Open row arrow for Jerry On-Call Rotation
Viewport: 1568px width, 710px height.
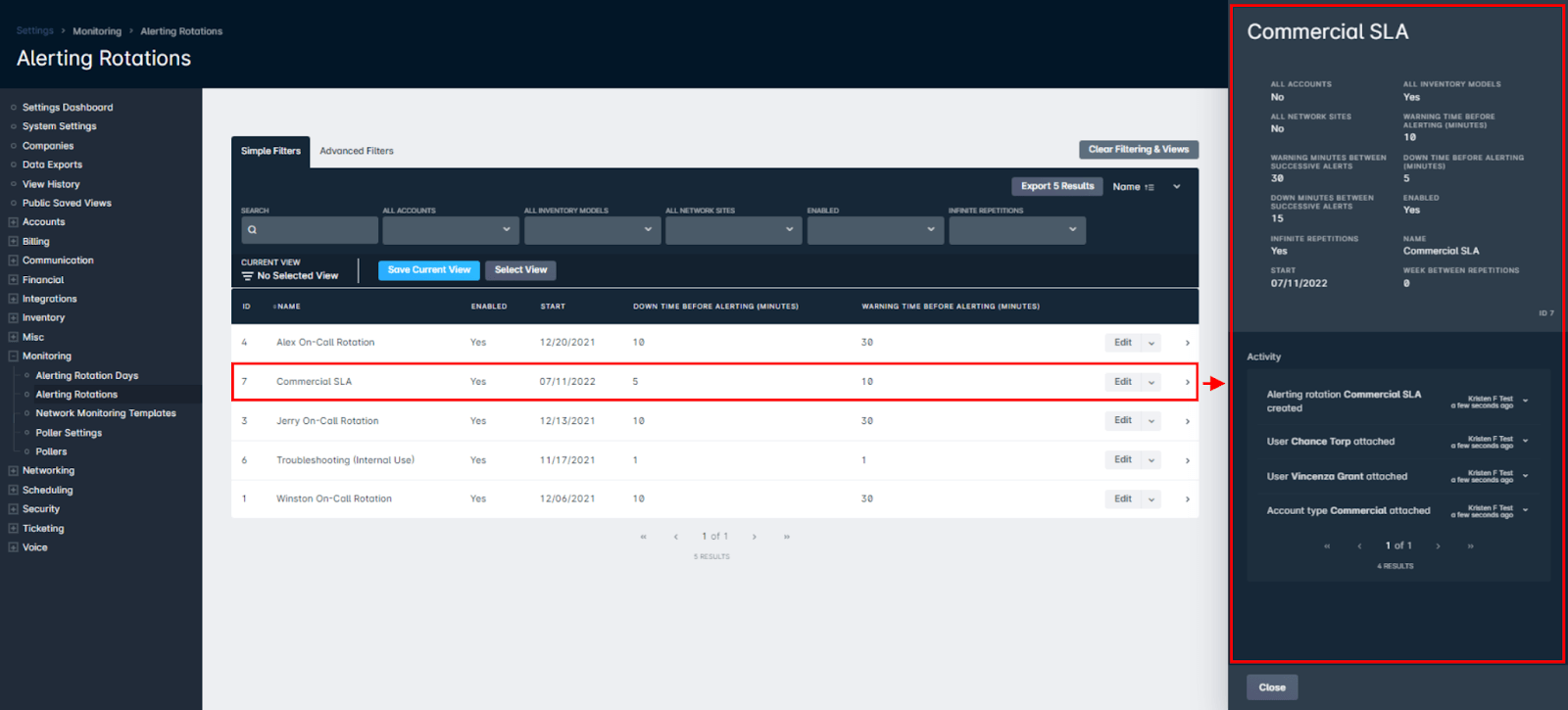tap(1187, 421)
